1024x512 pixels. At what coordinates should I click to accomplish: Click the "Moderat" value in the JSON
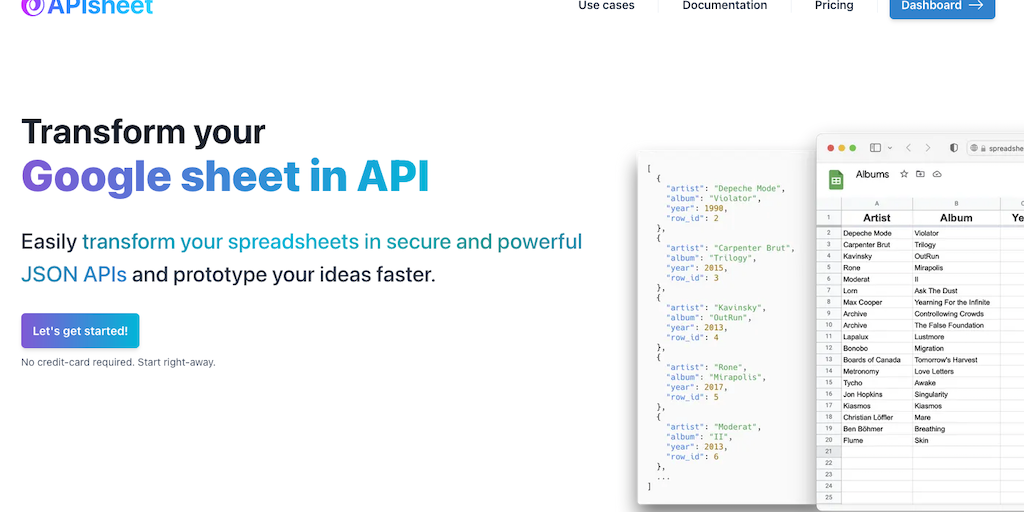733,426
